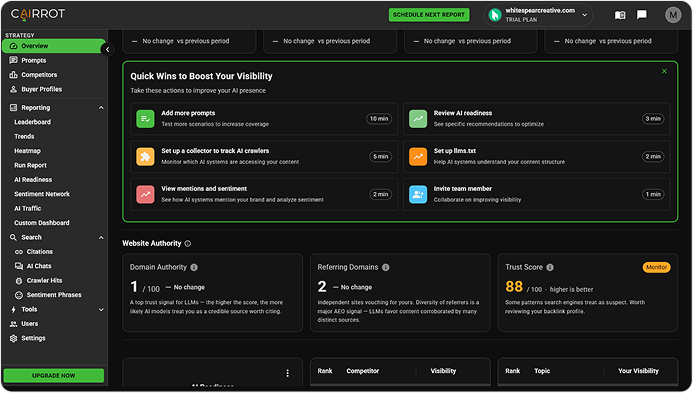Click the Website Authority info icon
The image size is (693, 393).
tap(188, 244)
